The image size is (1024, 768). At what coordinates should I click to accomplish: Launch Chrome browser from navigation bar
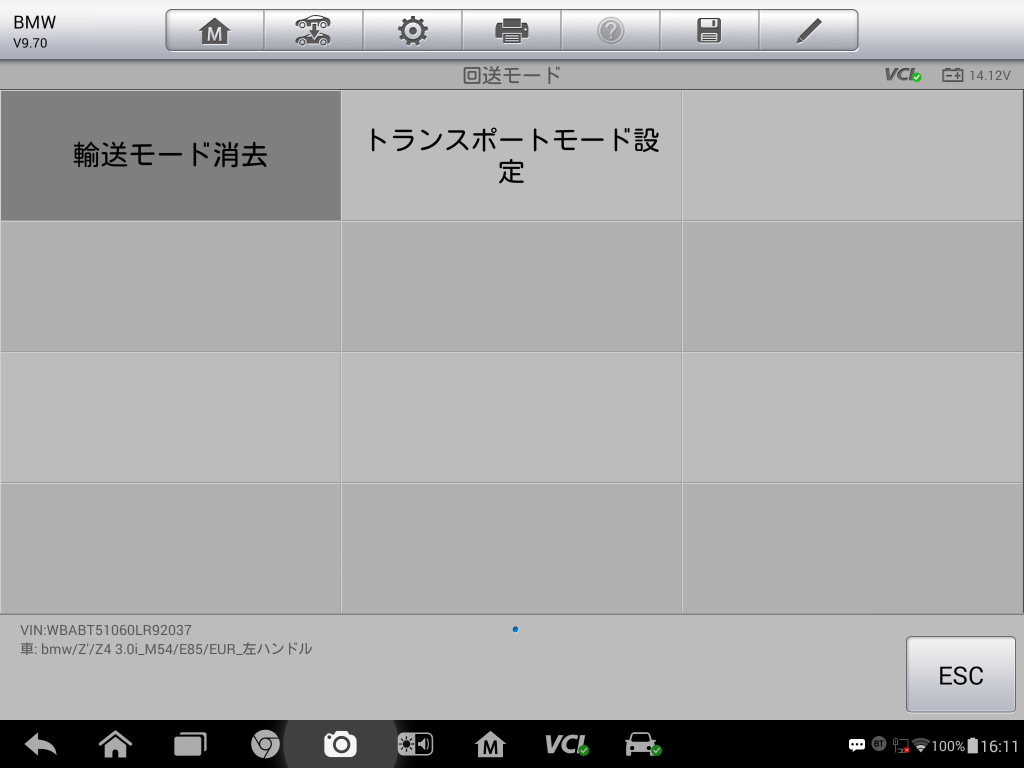[265, 744]
